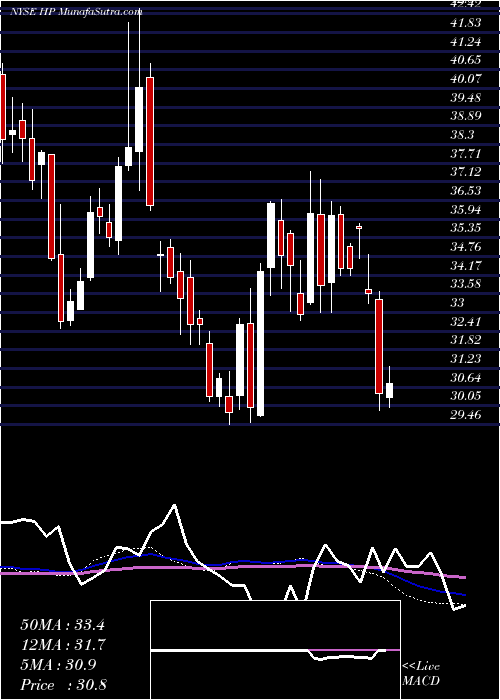The height and width of the screenshot is (700, 500).
Task: Click the 35.94 price axis label
Action: click(466, 209)
